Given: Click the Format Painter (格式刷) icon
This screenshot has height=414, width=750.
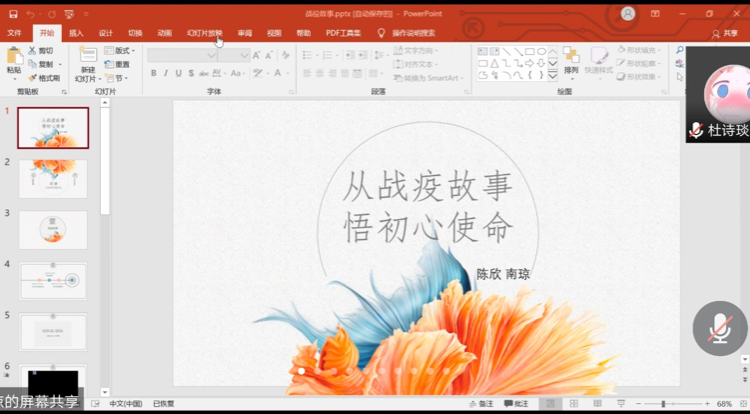Looking at the screenshot, I should (44, 78).
